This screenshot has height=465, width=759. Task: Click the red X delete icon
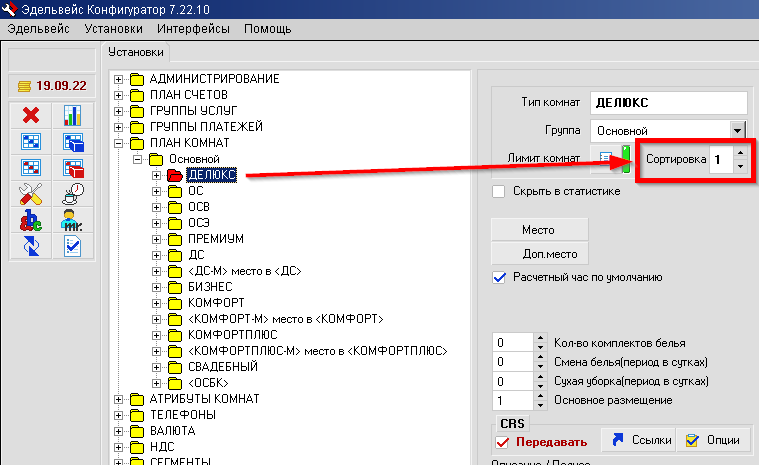30,116
